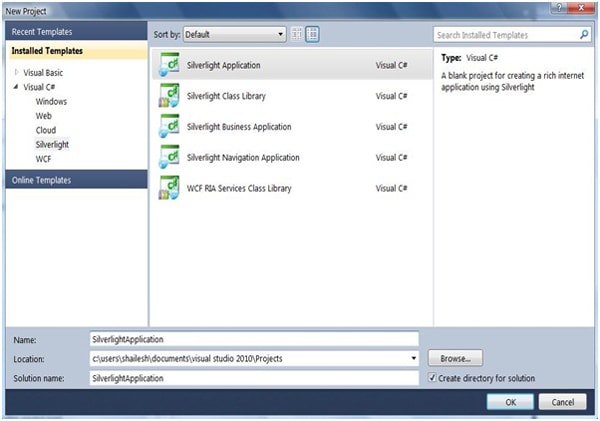Click the Browse... button
Screen dimensions: 600x421
pos(455,358)
